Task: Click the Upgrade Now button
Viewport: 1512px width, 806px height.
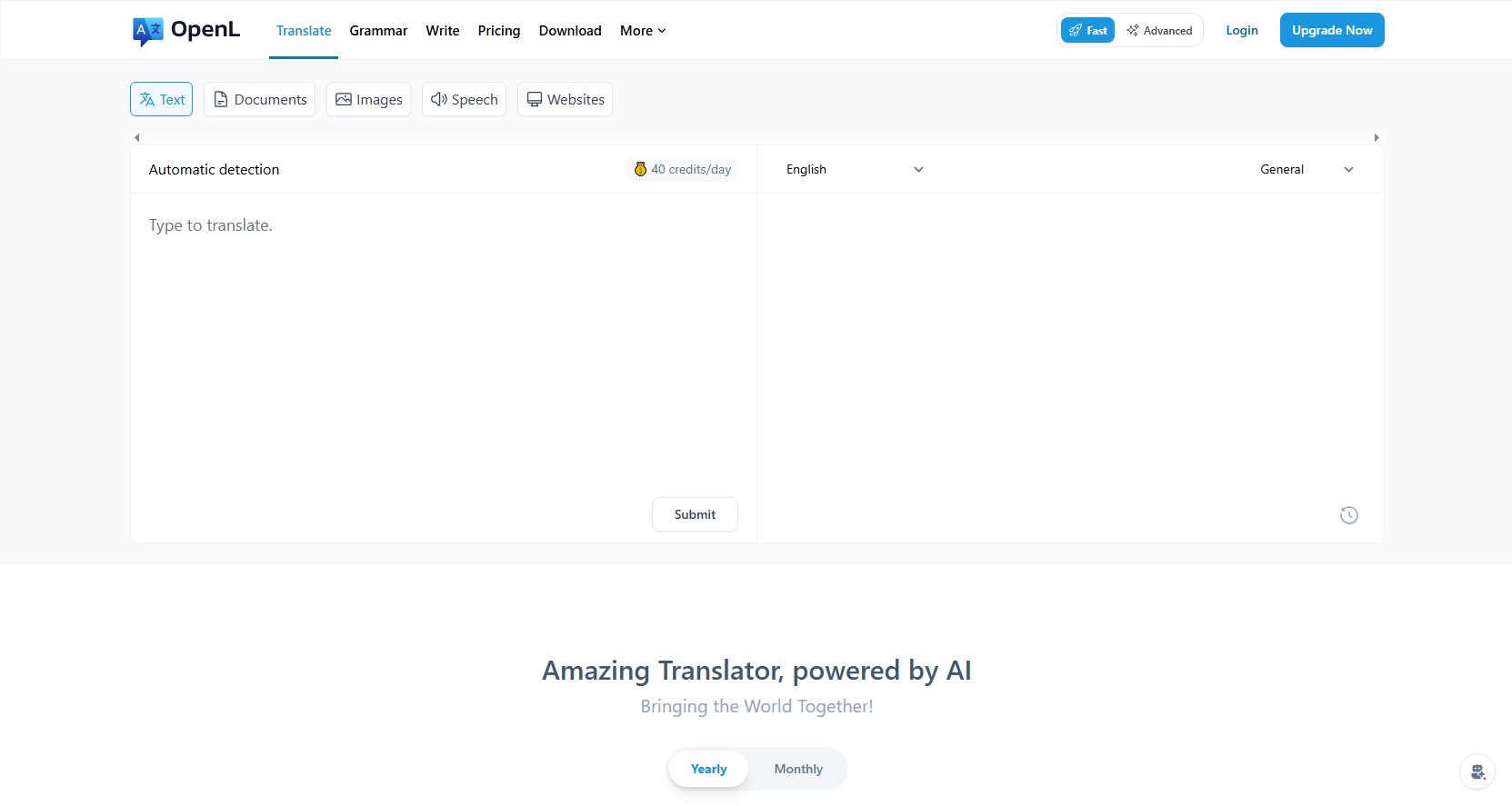Action: [1331, 30]
